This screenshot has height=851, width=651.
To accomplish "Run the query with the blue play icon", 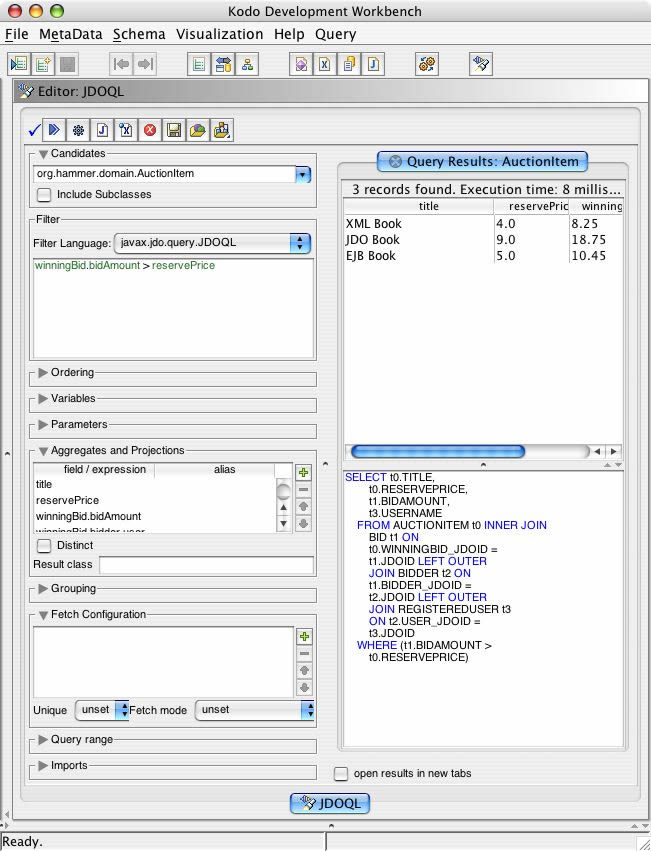I will click(x=55, y=130).
